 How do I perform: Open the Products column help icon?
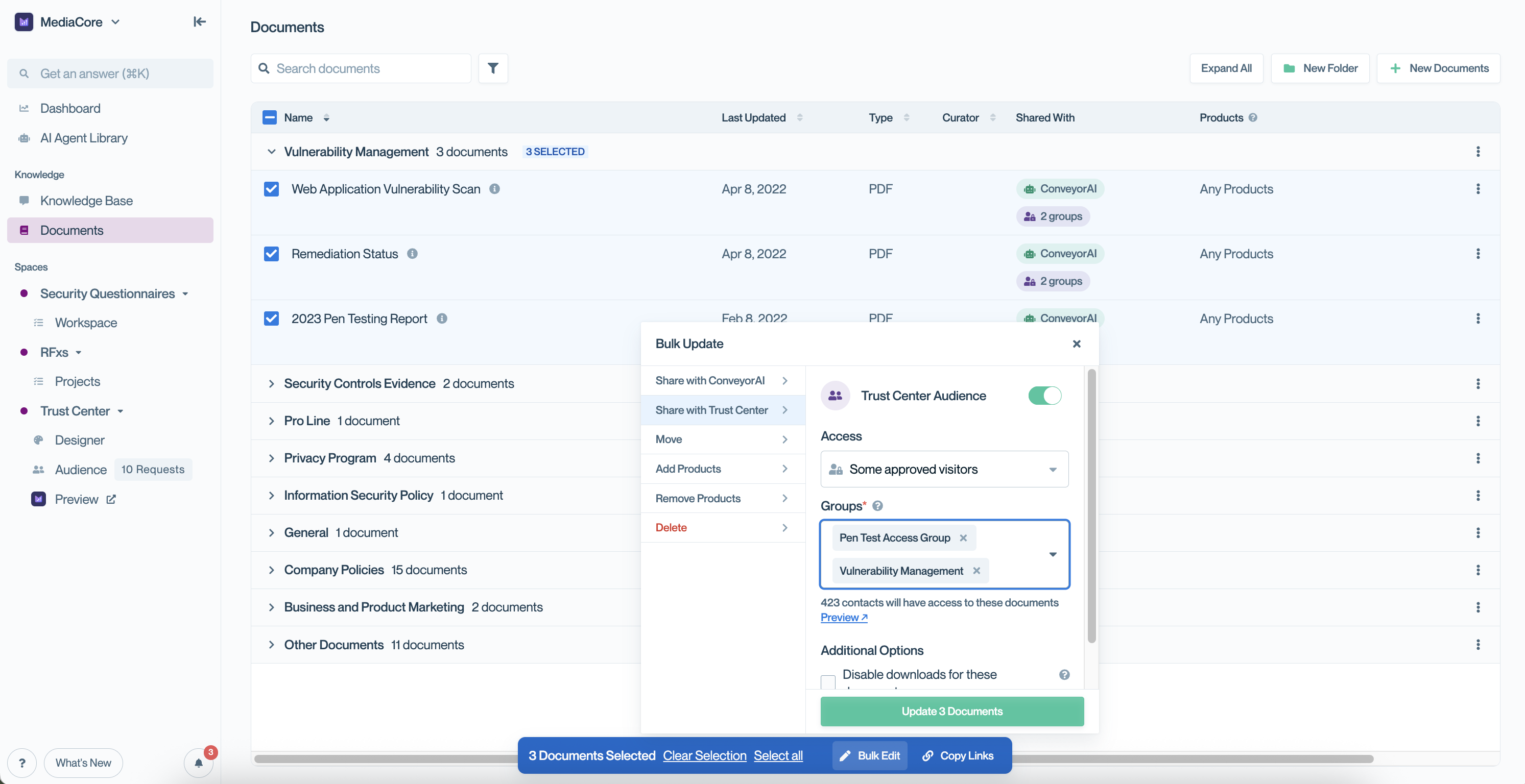(1253, 118)
